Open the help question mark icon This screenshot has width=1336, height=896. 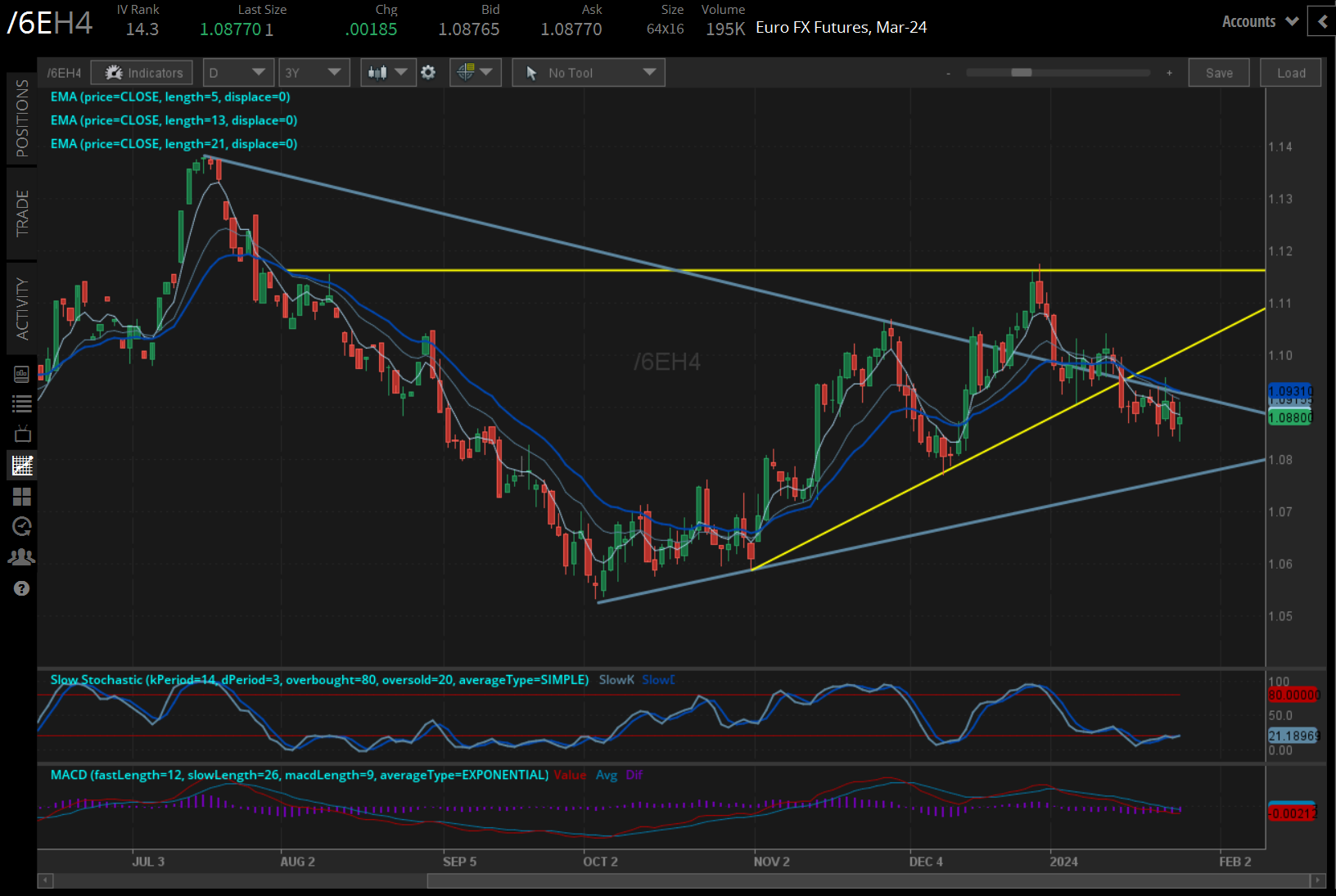21,588
